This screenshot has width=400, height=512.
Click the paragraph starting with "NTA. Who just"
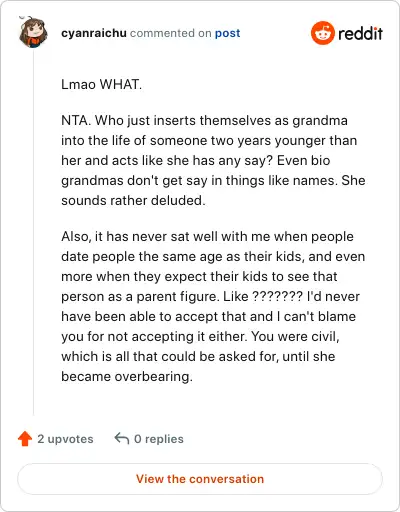point(213,160)
